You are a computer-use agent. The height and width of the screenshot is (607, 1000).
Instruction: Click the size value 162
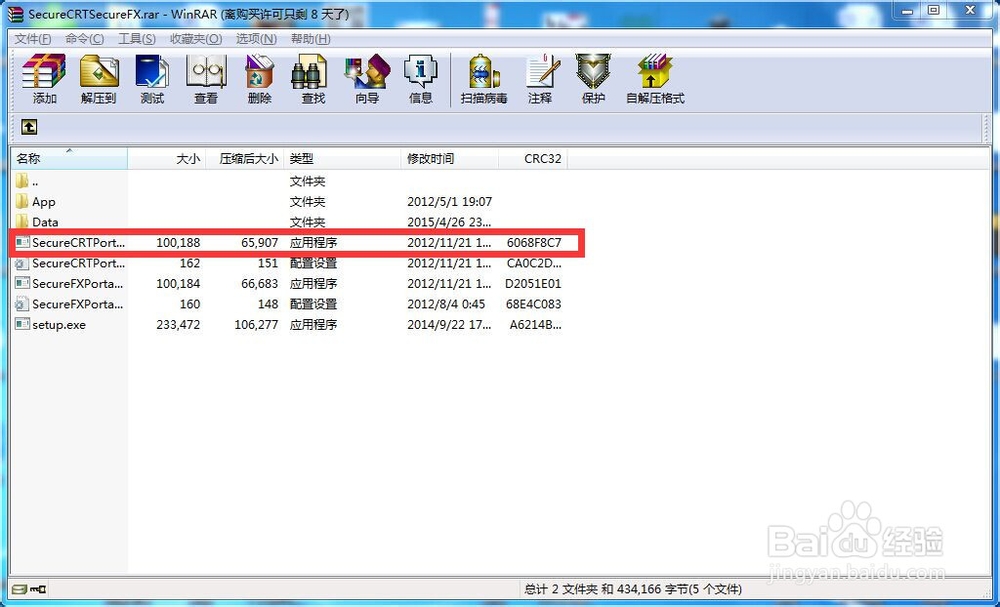tap(190, 263)
